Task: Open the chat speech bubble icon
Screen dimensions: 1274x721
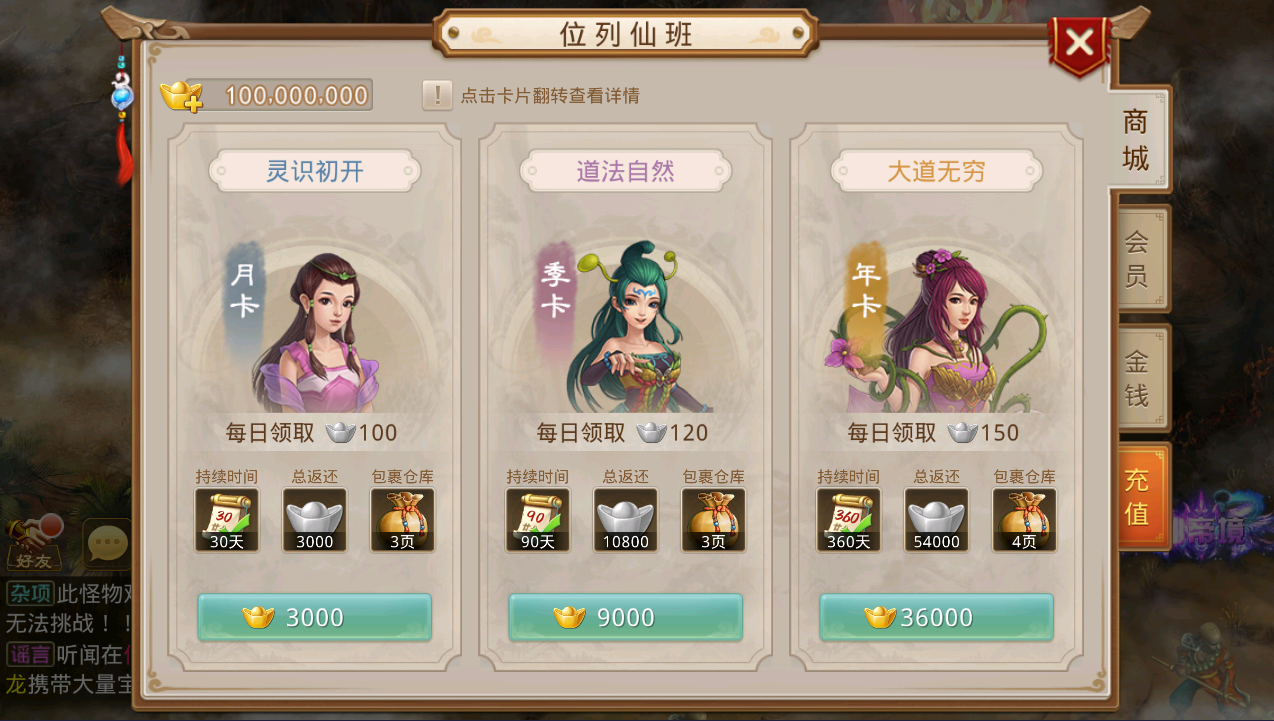Action: 107,545
